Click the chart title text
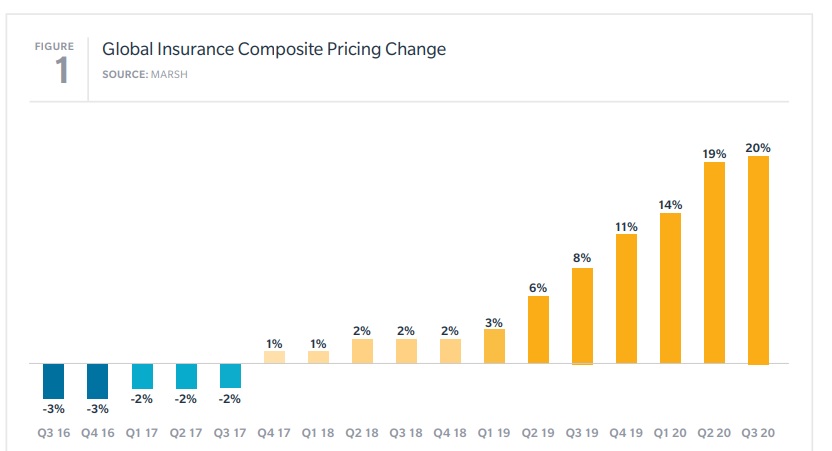 274,48
